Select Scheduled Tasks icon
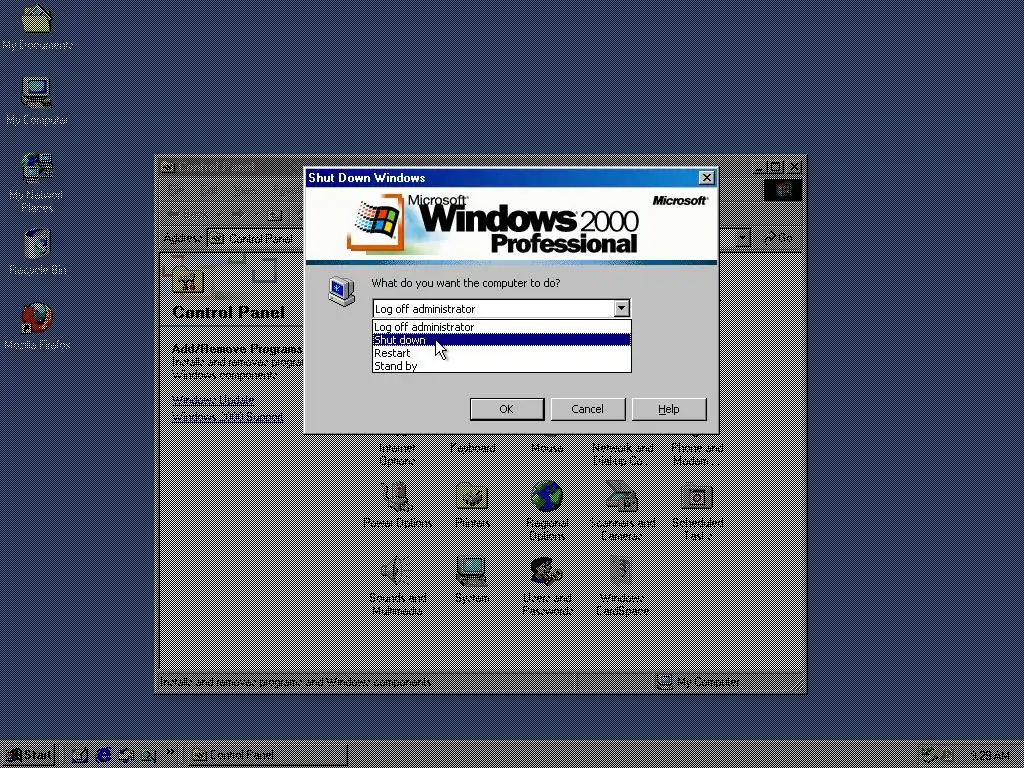 click(x=697, y=511)
